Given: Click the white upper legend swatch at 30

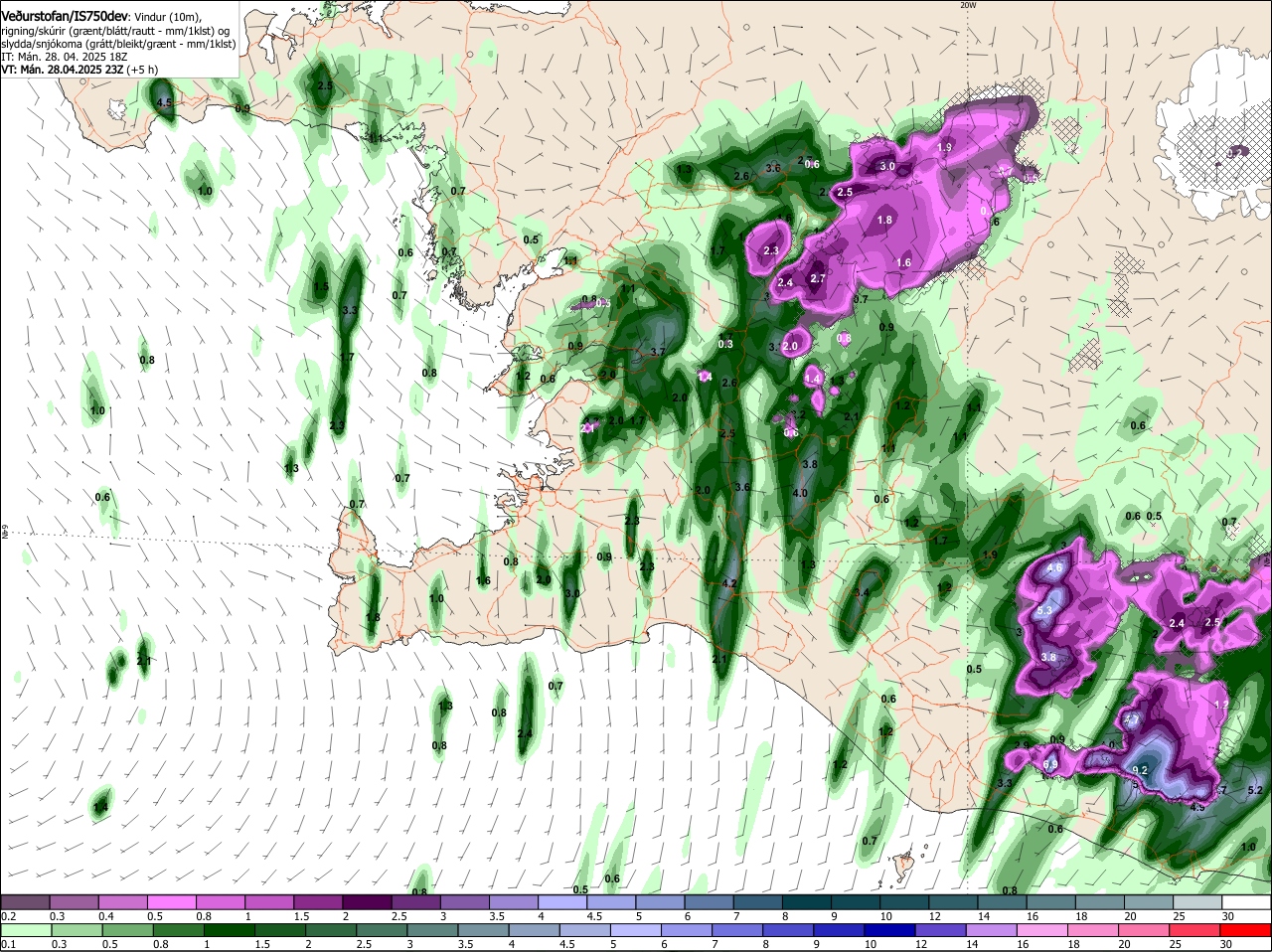Looking at the screenshot, I should 1248,902.
